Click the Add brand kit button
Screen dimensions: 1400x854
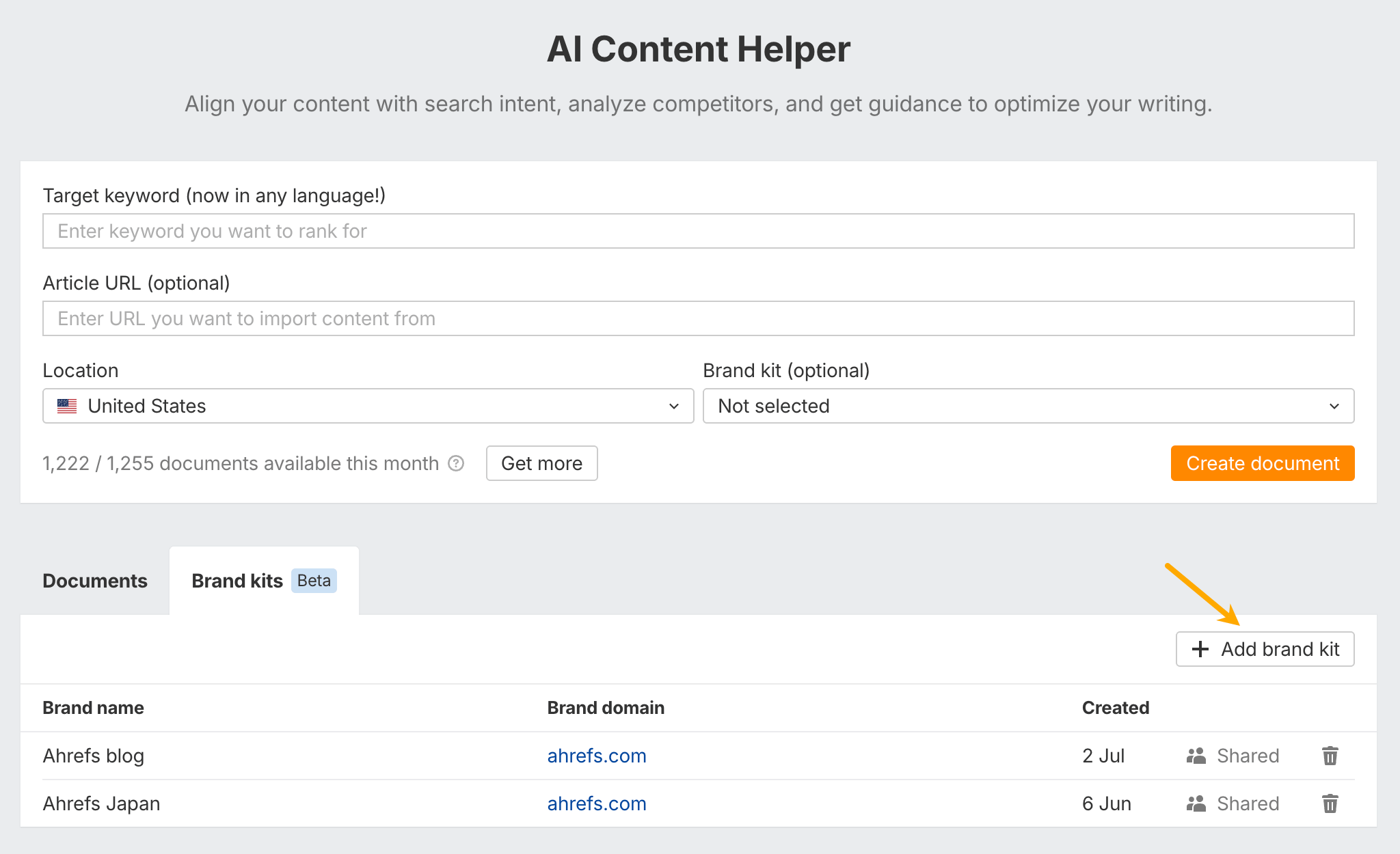pos(1265,649)
